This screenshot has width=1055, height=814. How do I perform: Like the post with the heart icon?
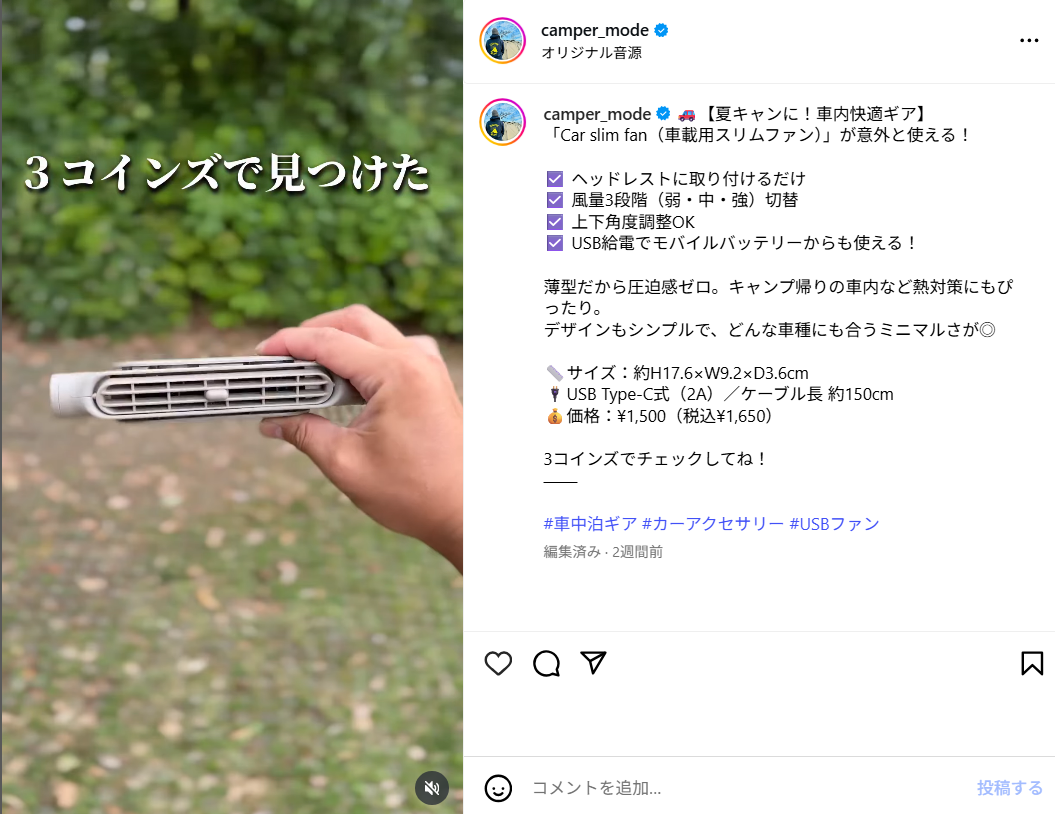(x=498, y=663)
